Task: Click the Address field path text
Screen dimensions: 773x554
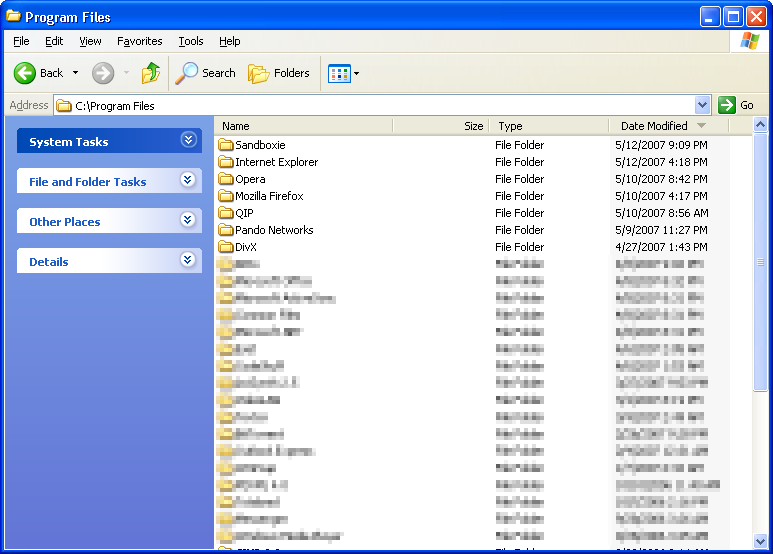Action: pos(115,106)
